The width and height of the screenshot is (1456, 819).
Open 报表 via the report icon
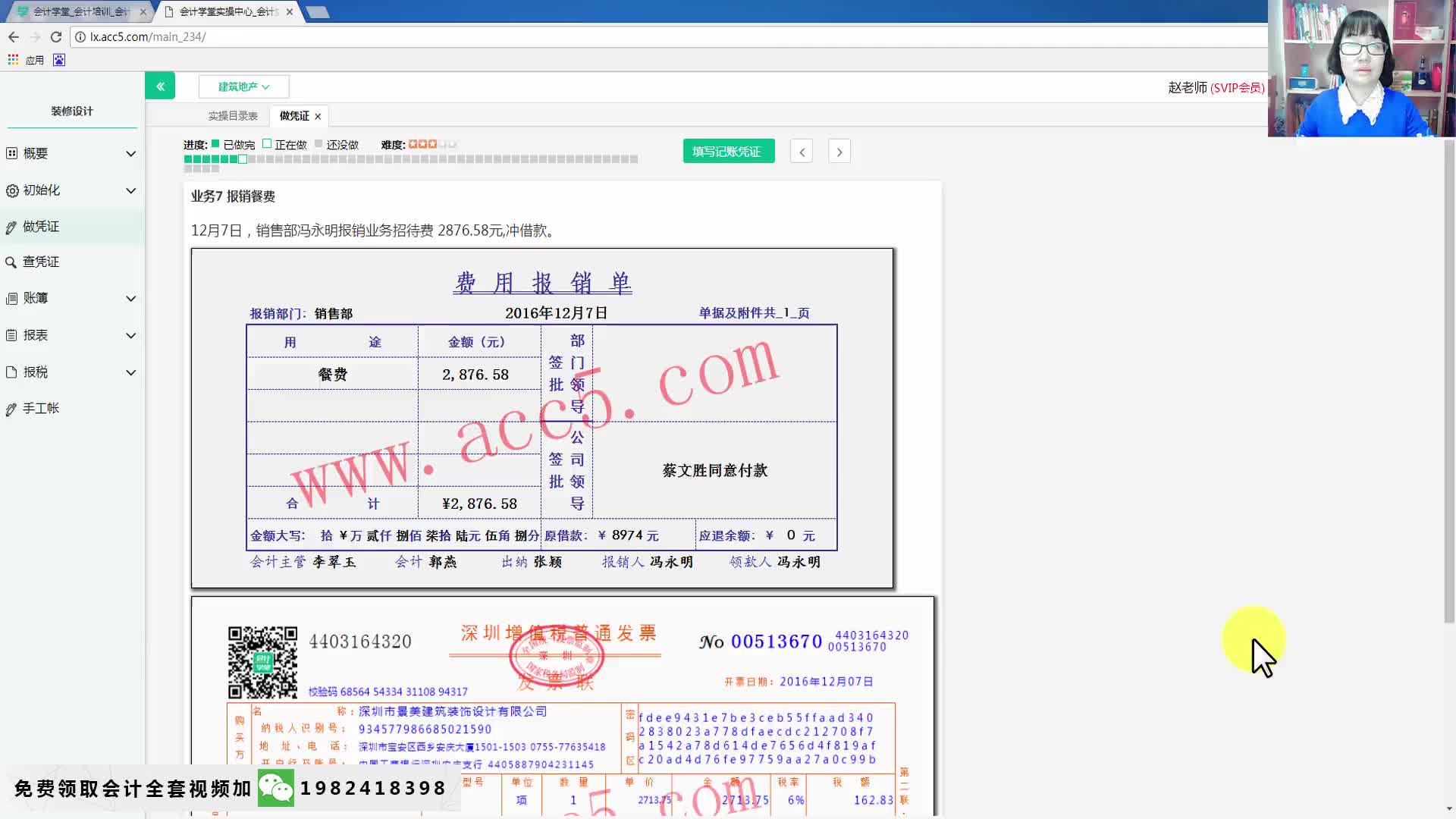coord(11,335)
